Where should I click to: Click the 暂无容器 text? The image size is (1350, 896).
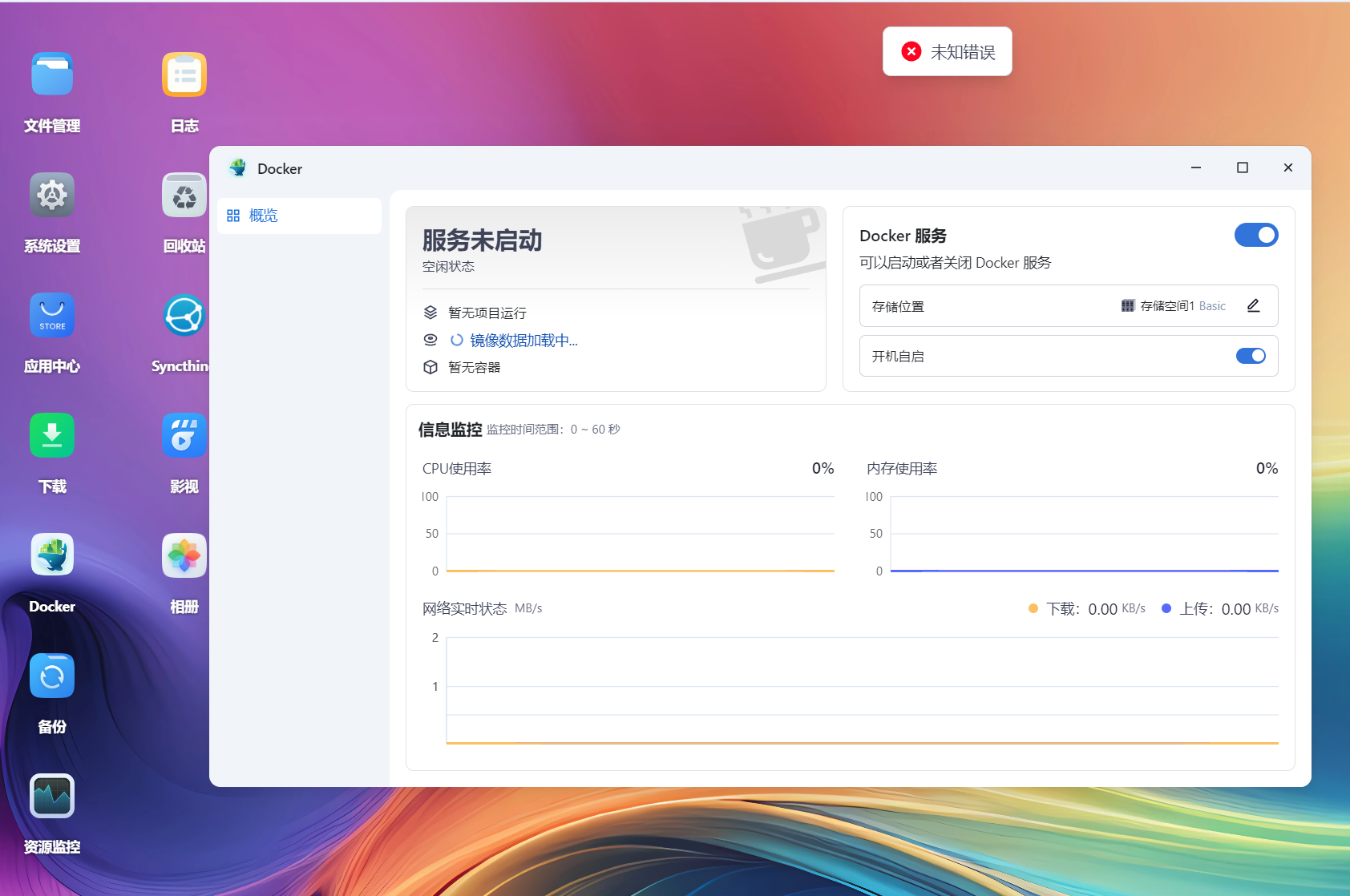point(474,367)
